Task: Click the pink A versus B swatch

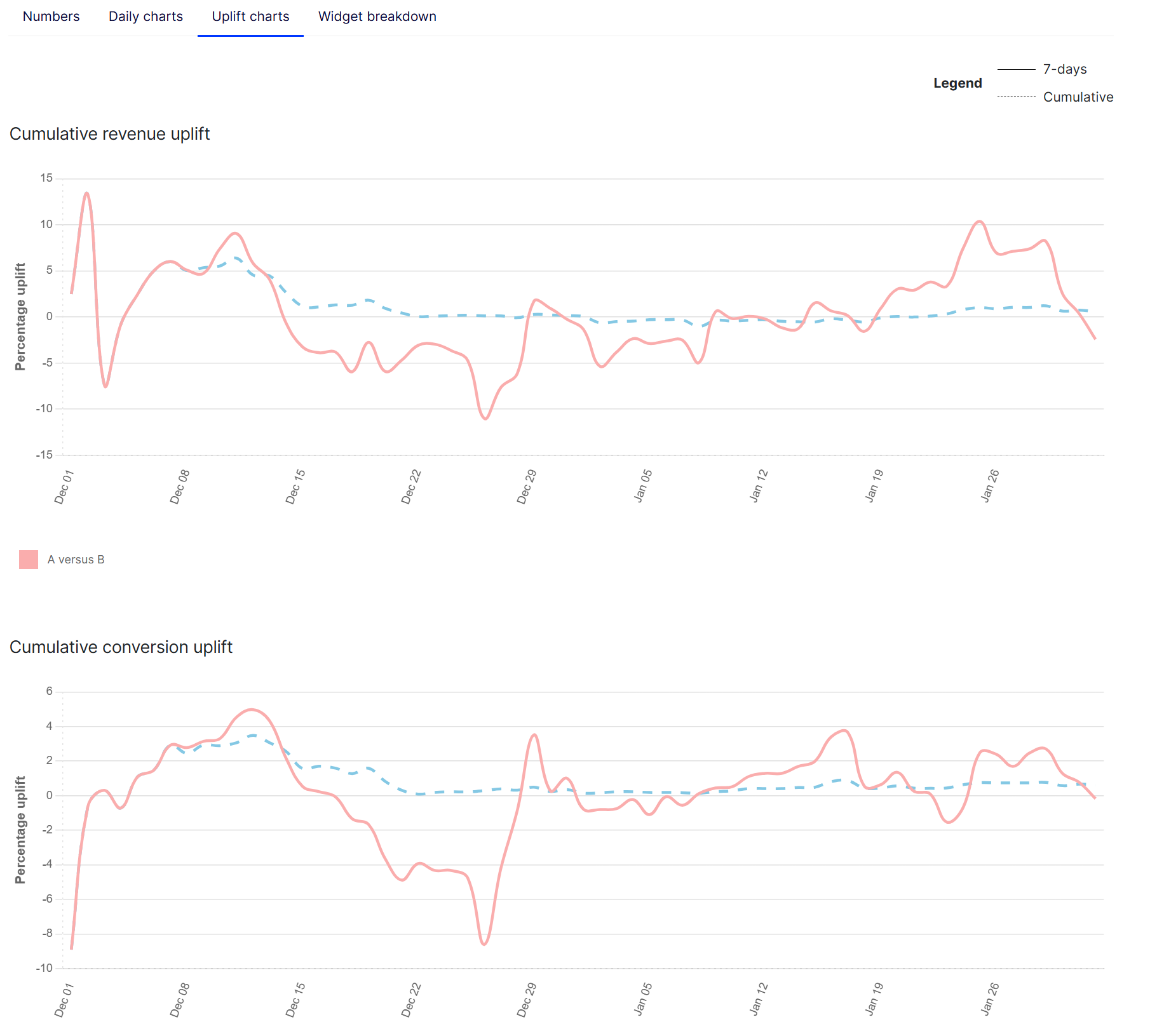Action: pos(29,560)
